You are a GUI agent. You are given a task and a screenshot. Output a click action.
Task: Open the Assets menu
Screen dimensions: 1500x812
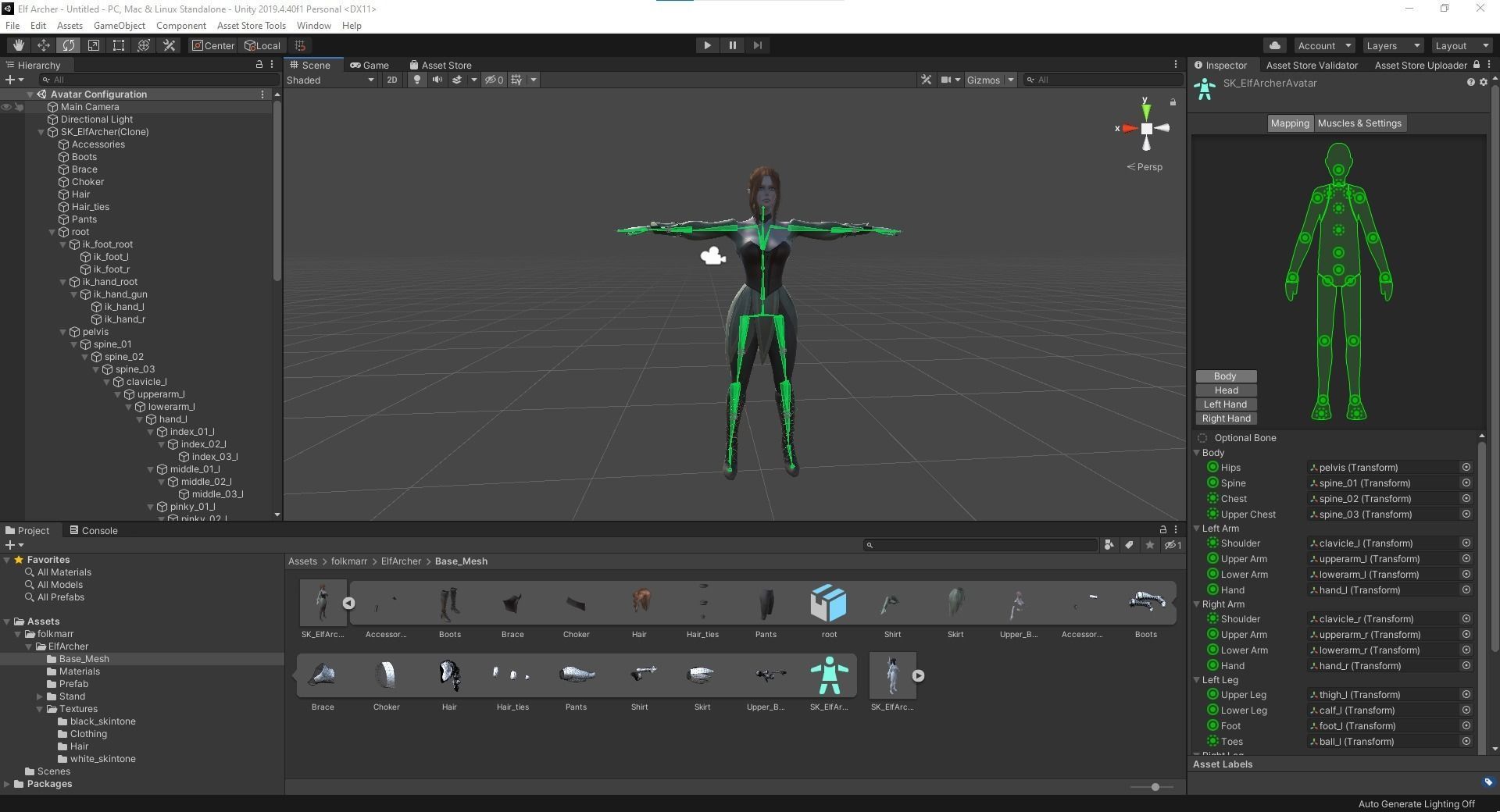coord(70,26)
